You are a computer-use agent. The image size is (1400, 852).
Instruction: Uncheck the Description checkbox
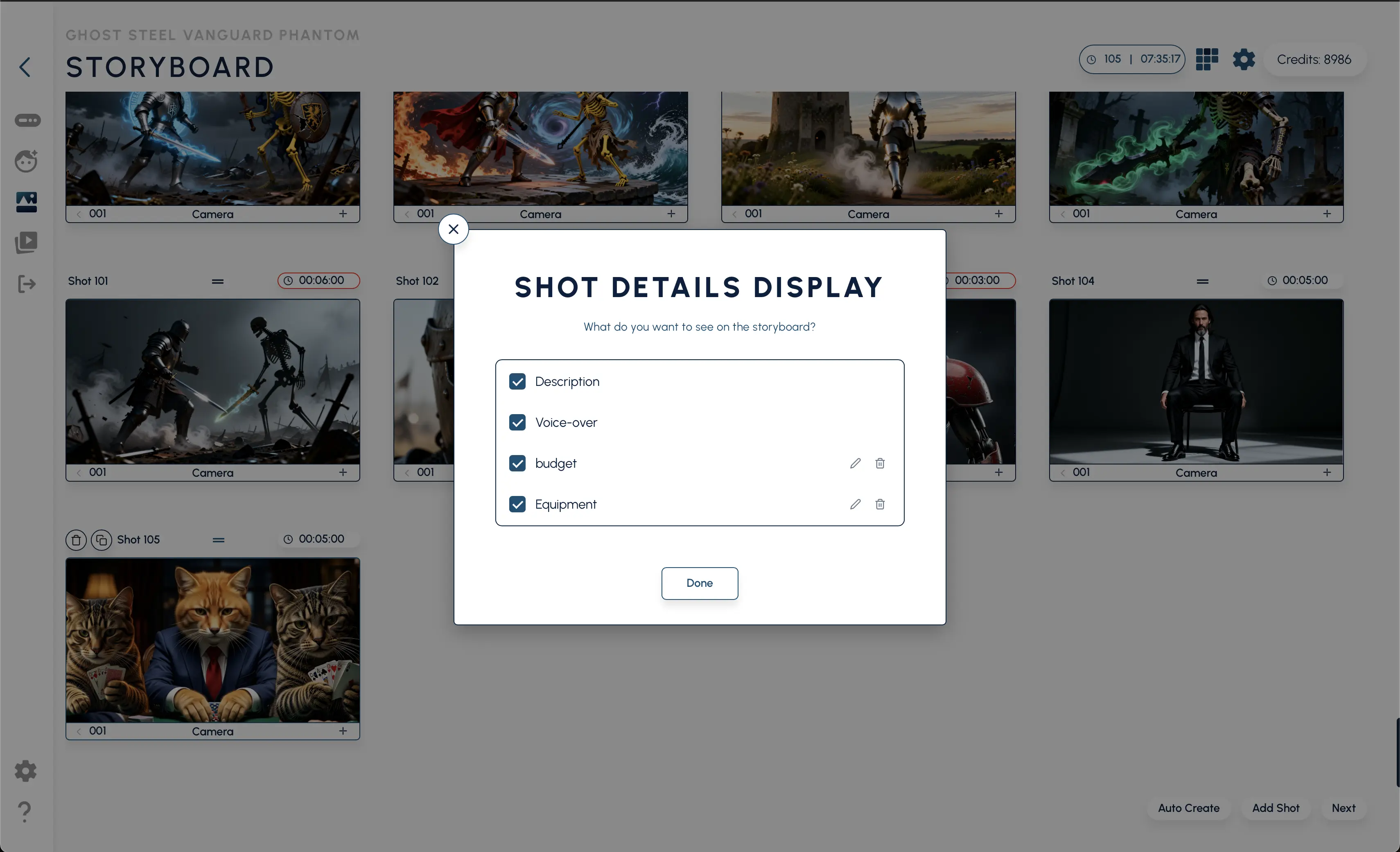517,381
